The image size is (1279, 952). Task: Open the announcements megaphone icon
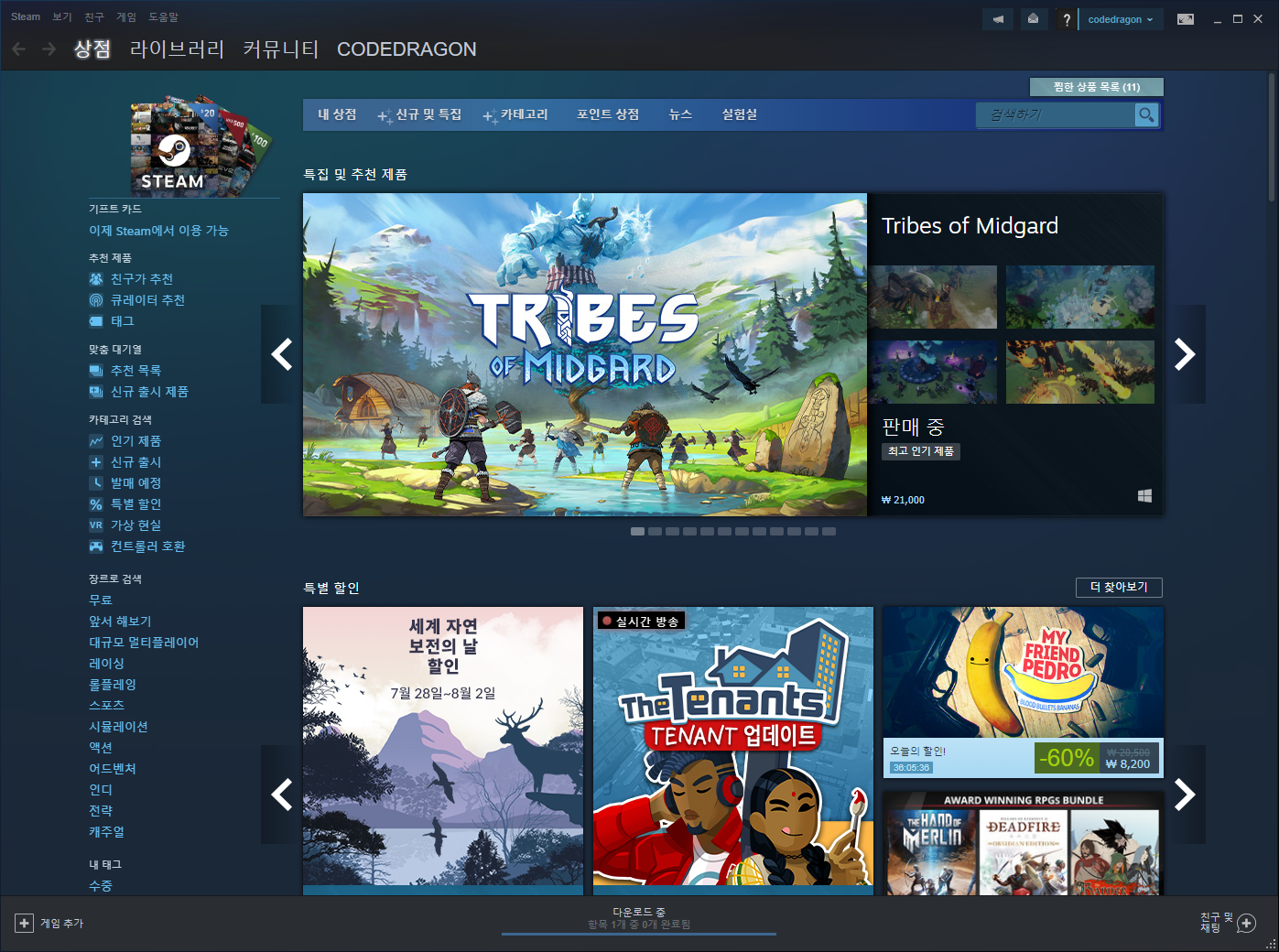[x=998, y=19]
